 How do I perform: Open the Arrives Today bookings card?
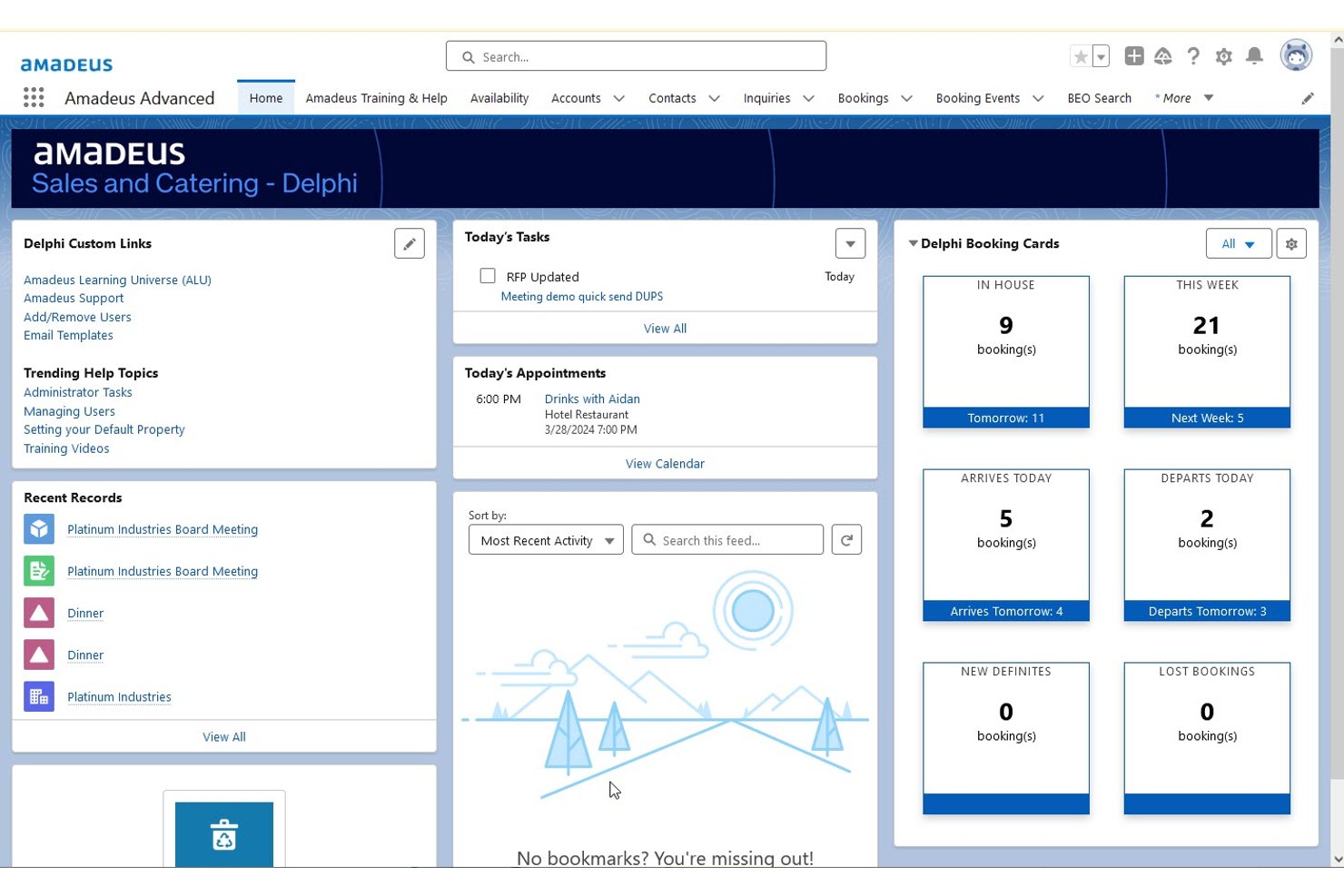coord(1006,545)
